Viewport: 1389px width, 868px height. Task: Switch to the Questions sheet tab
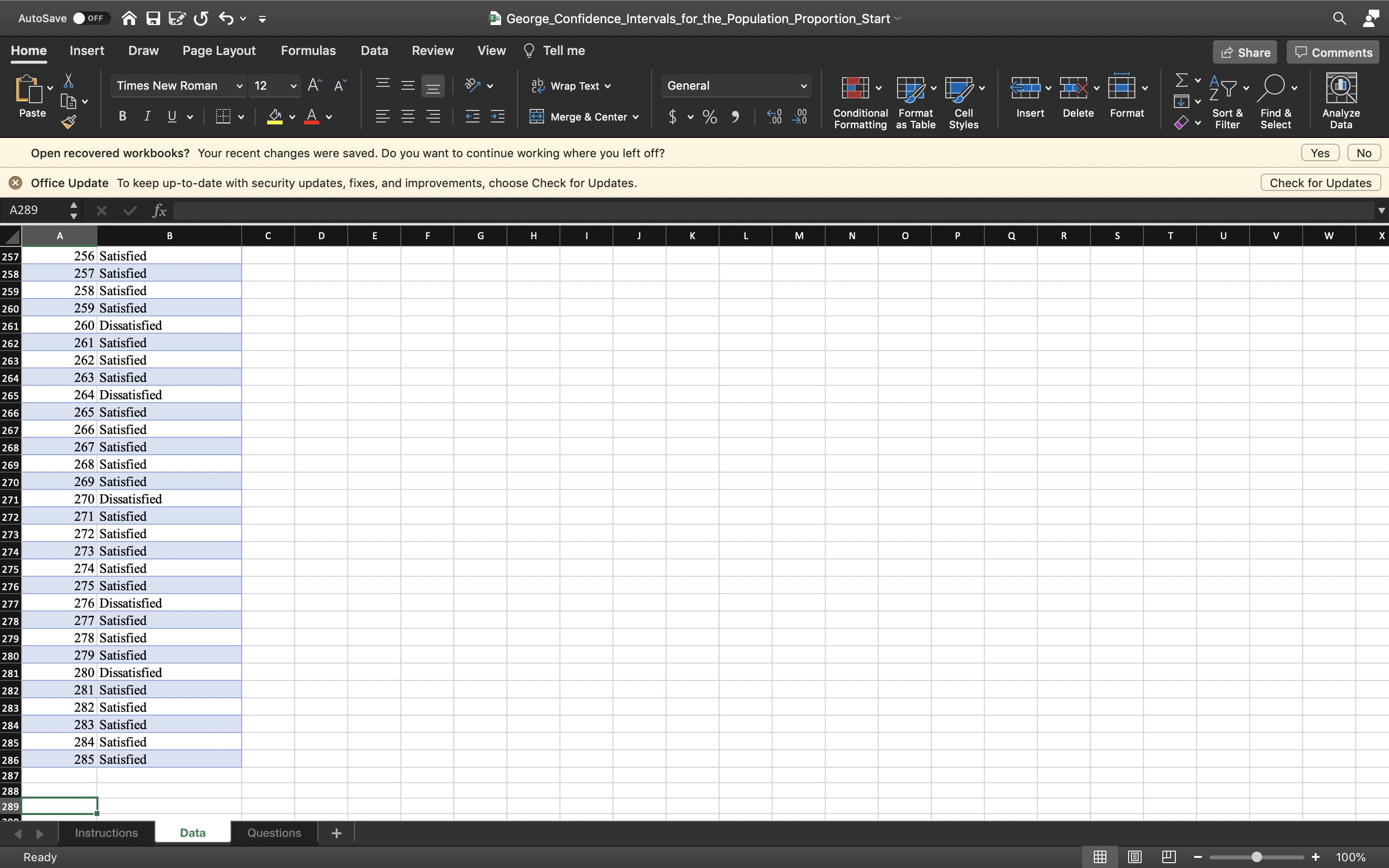274,832
